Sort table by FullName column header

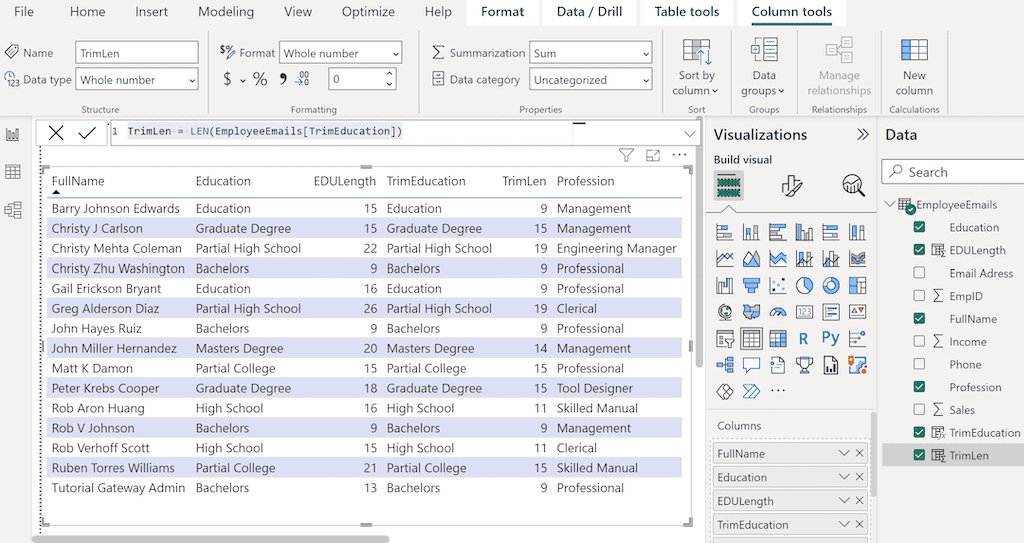pos(78,181)
